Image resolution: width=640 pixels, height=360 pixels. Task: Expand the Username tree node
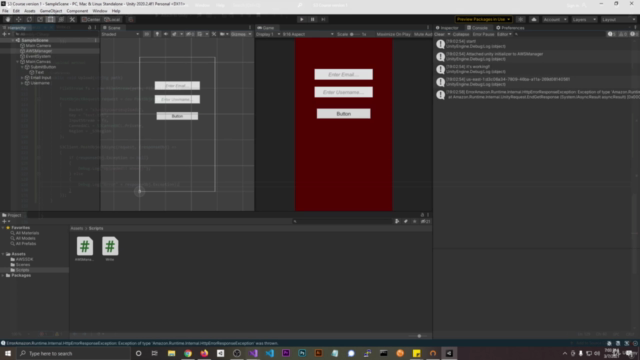click(x=22, y=83)
